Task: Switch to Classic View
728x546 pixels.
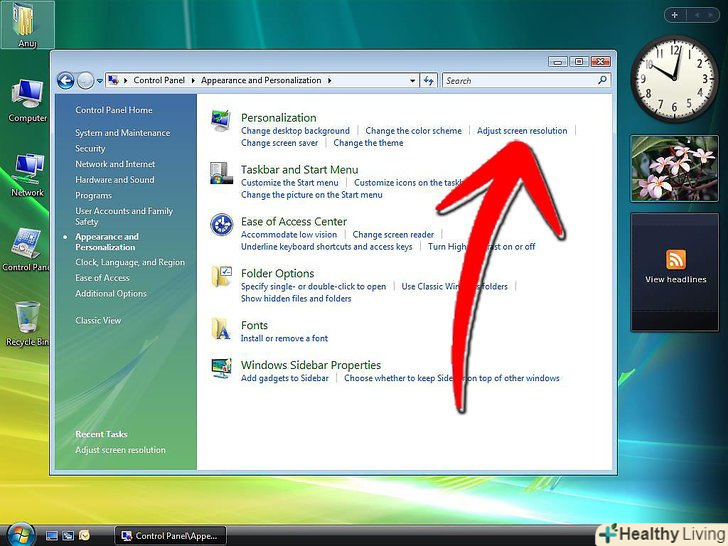Action: click(98, 320)
